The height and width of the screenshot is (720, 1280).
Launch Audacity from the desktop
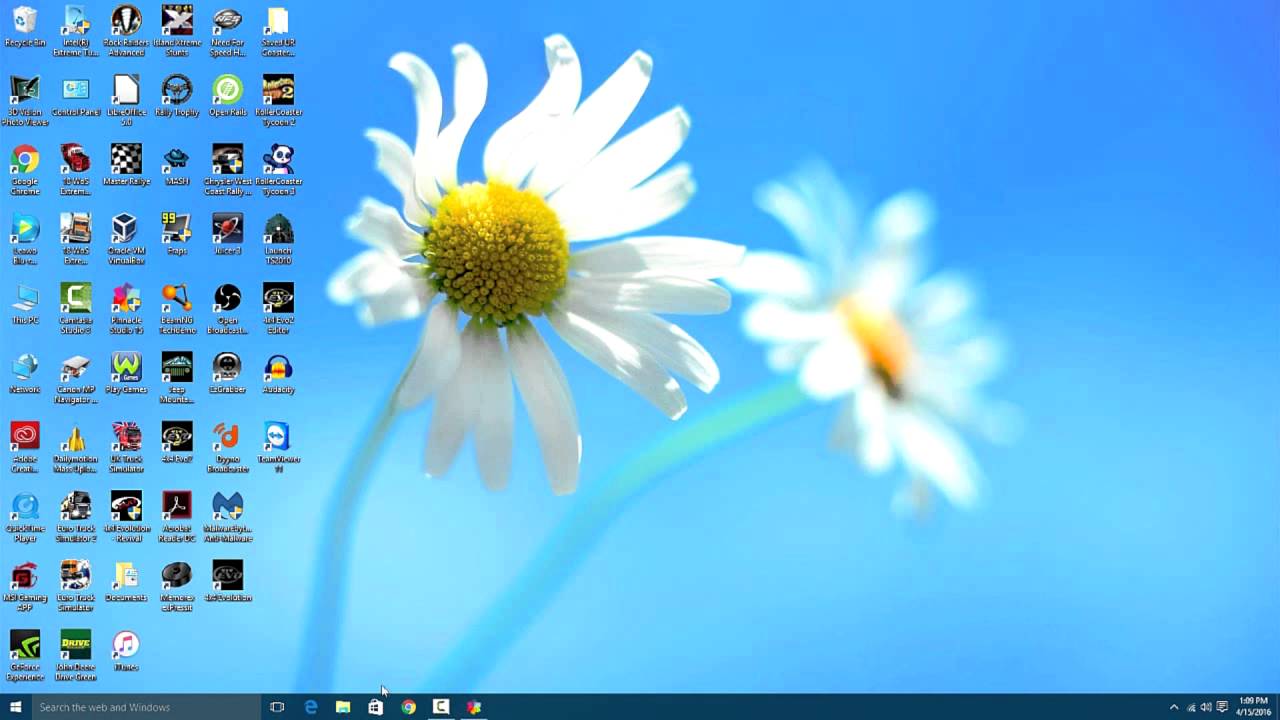pos(278,373)
